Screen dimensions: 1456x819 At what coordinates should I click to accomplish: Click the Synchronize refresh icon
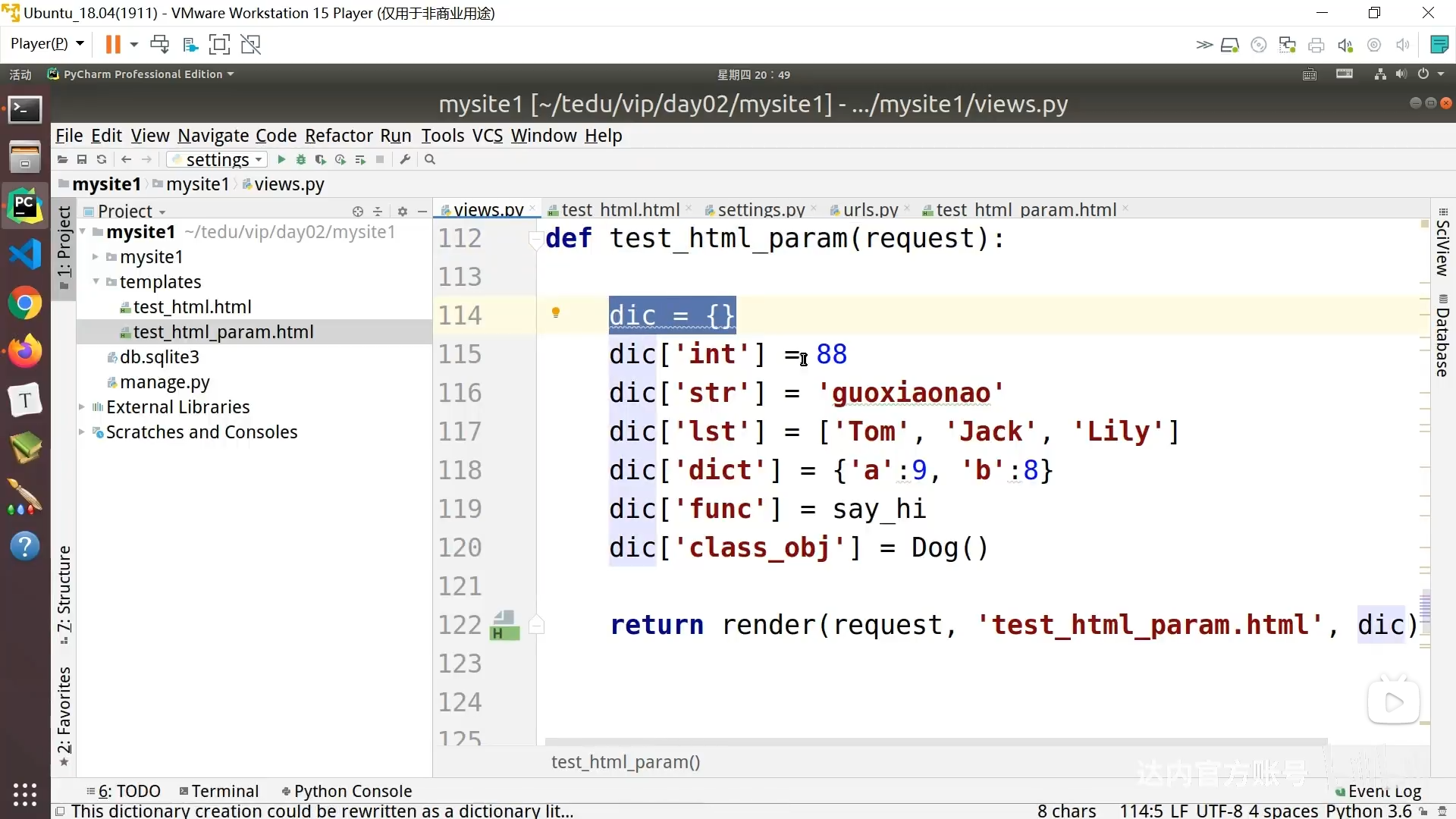[102, 159]
